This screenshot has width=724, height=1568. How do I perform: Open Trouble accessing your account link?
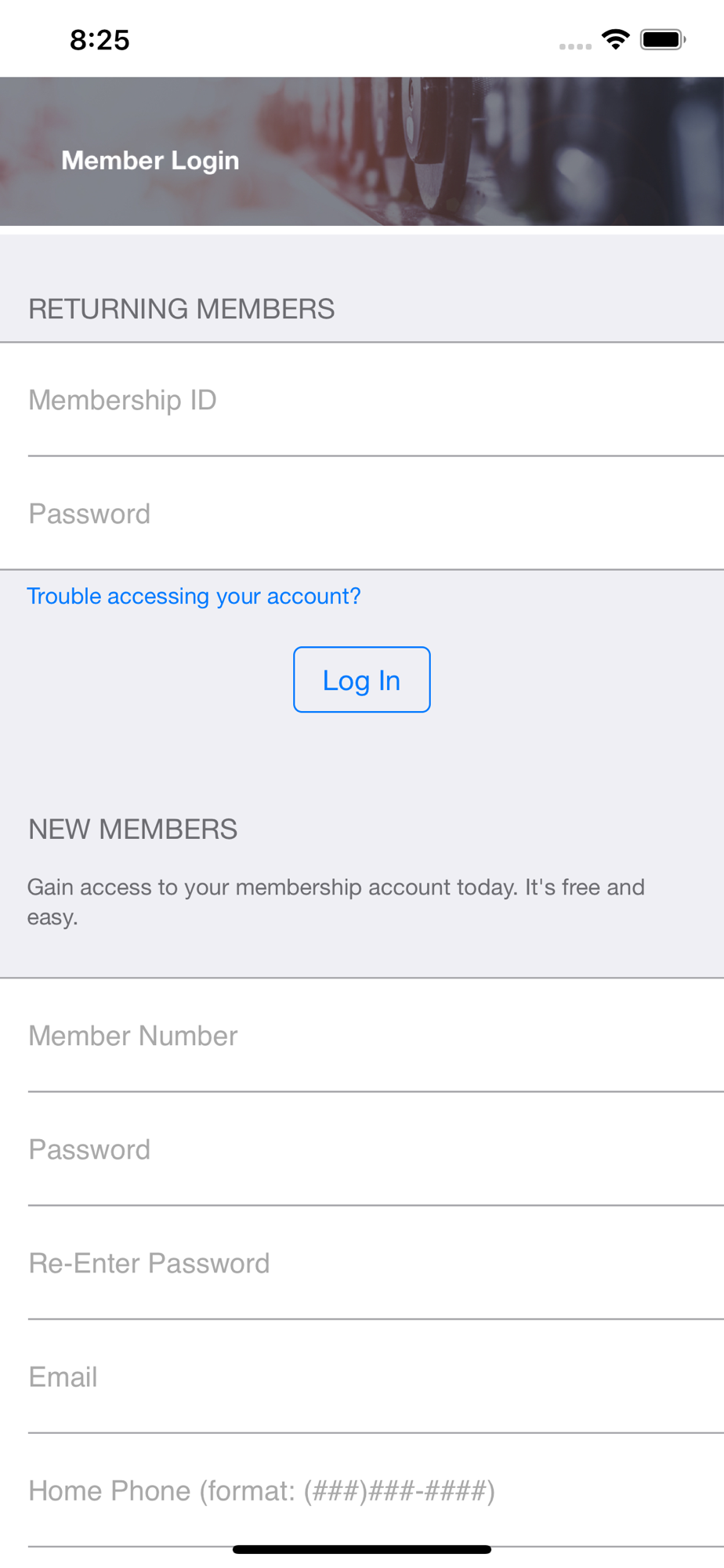194,596
